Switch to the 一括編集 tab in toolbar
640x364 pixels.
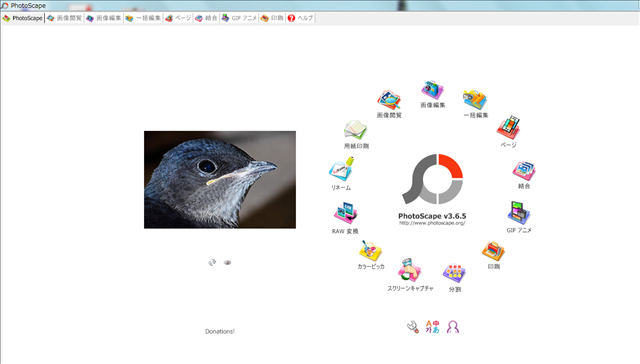point(143,18)
